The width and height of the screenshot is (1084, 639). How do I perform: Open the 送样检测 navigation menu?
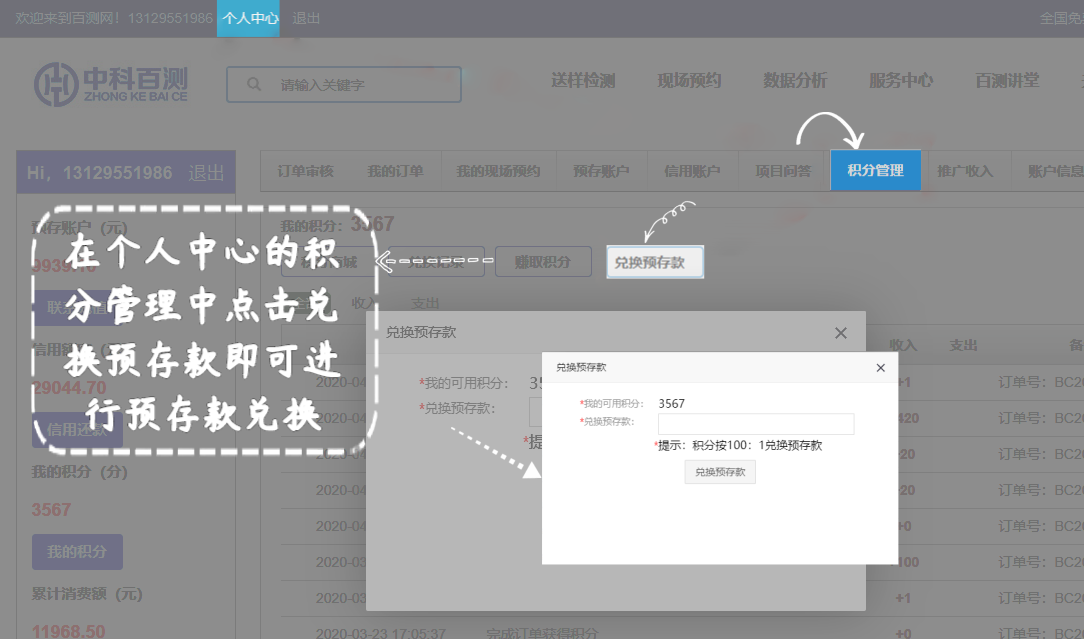click(583, 81)
